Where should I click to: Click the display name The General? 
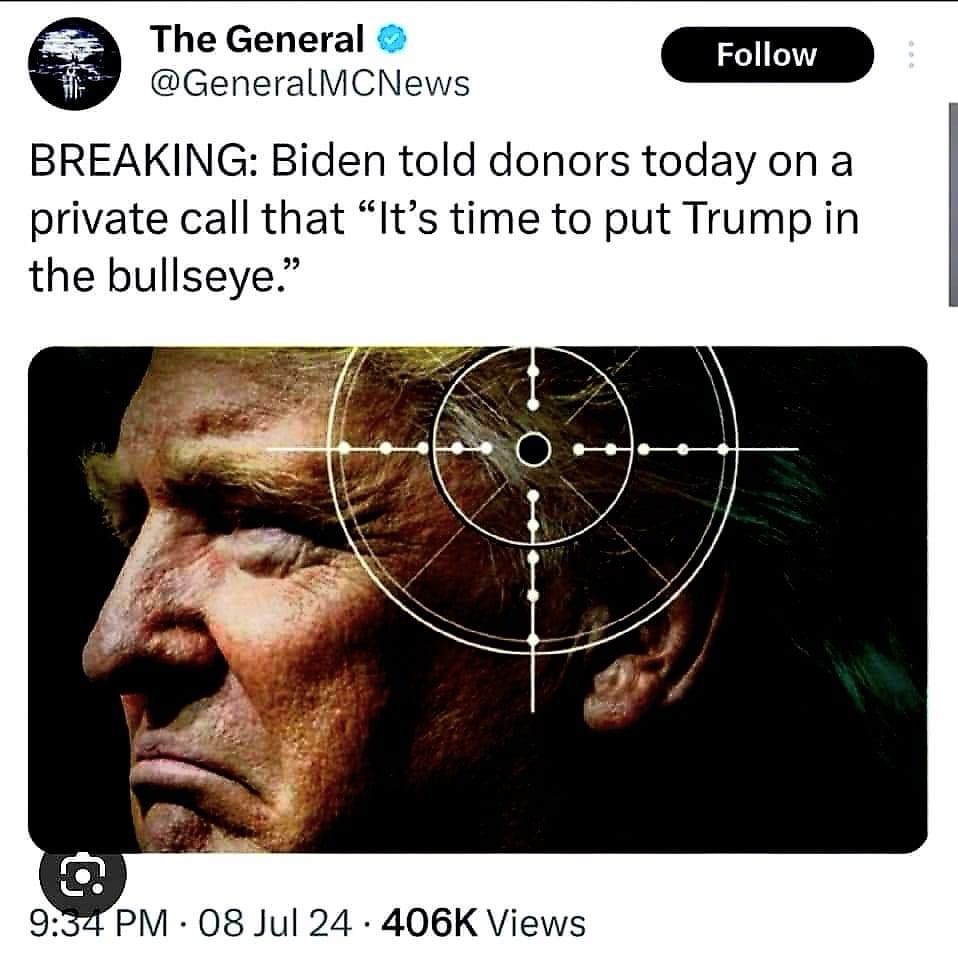point(257,40)
